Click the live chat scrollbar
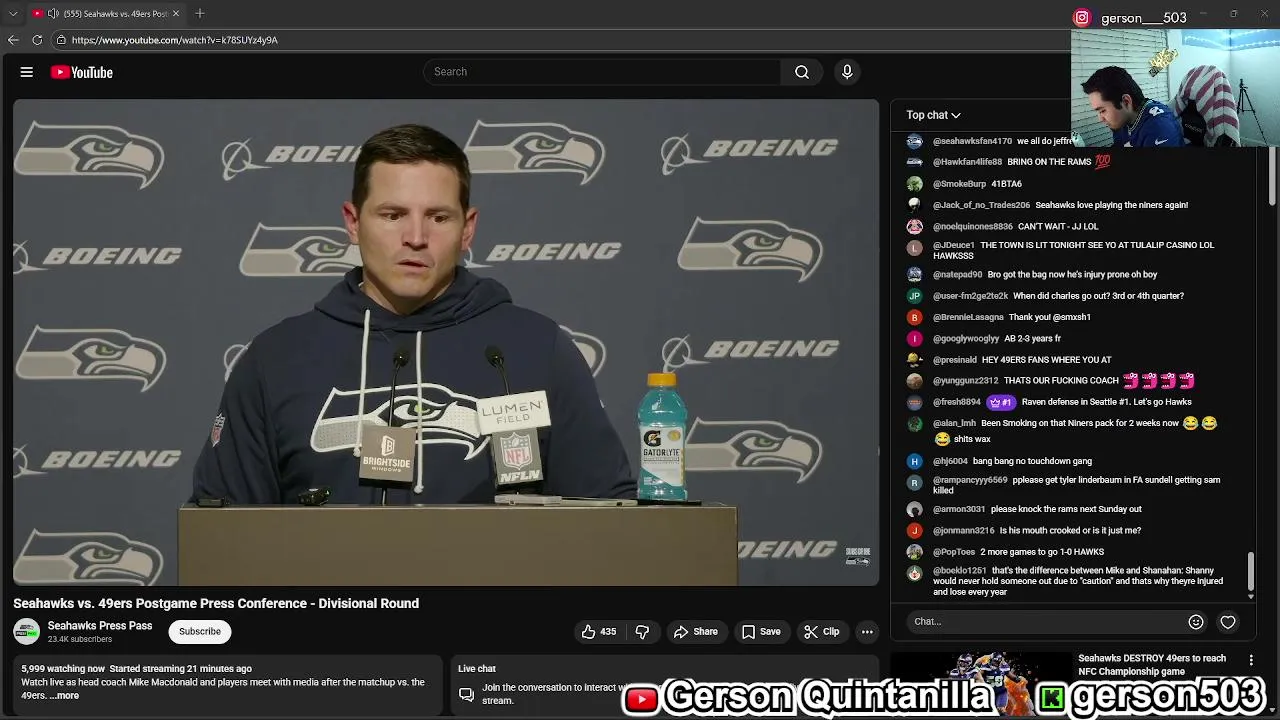 [x=1251, y=571]
